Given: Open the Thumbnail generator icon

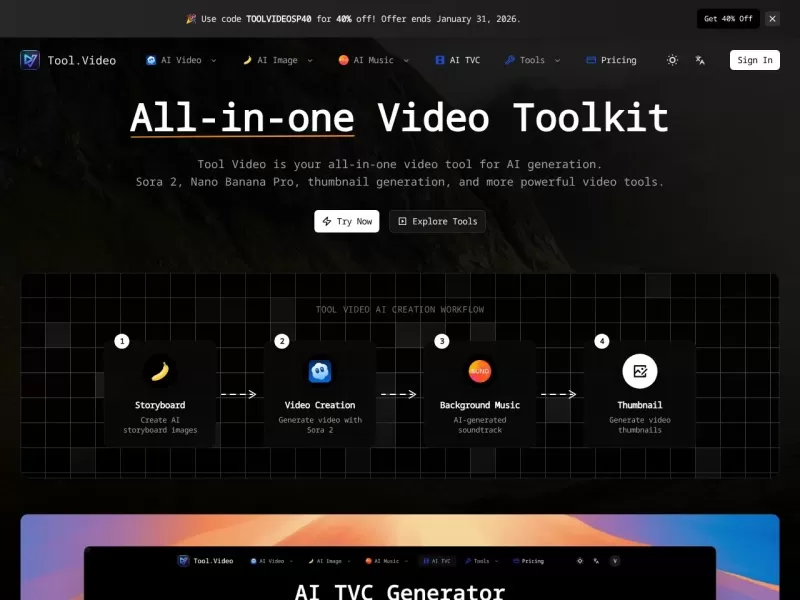Looking at the screenshot, I should click(x=640, y=371).
